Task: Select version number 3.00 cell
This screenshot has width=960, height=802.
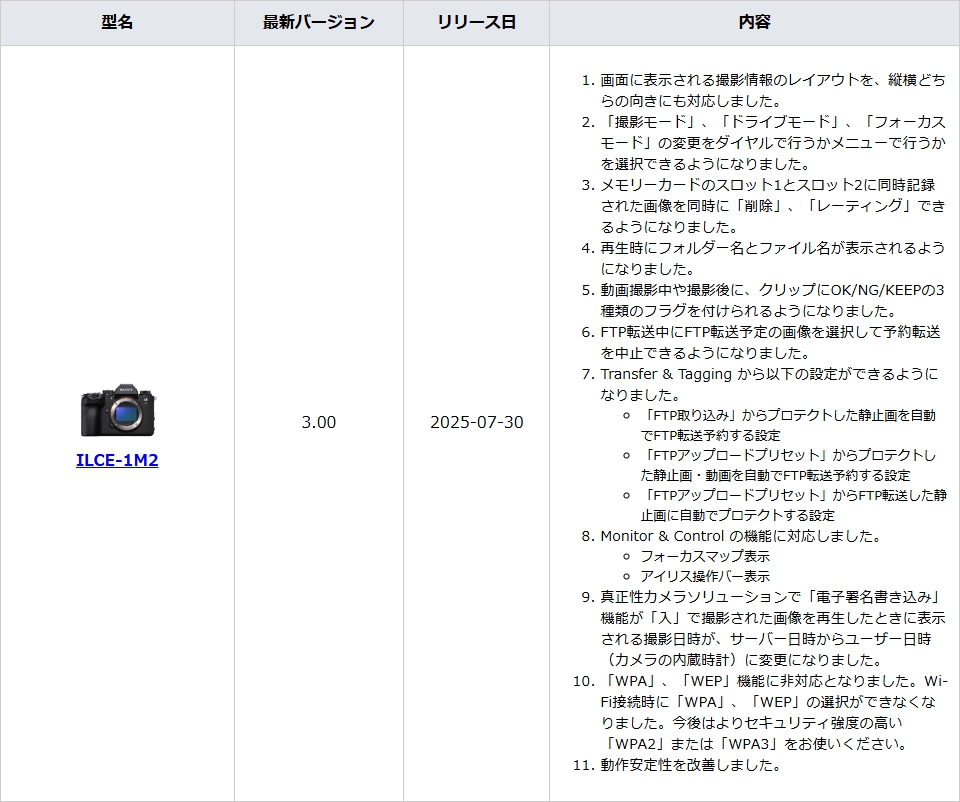Action: click(319, 422)
